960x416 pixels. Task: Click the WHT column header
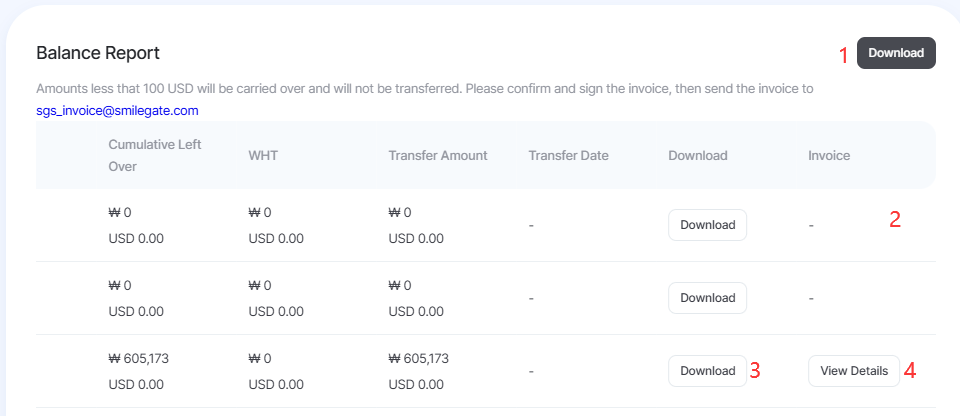[263, 156]
